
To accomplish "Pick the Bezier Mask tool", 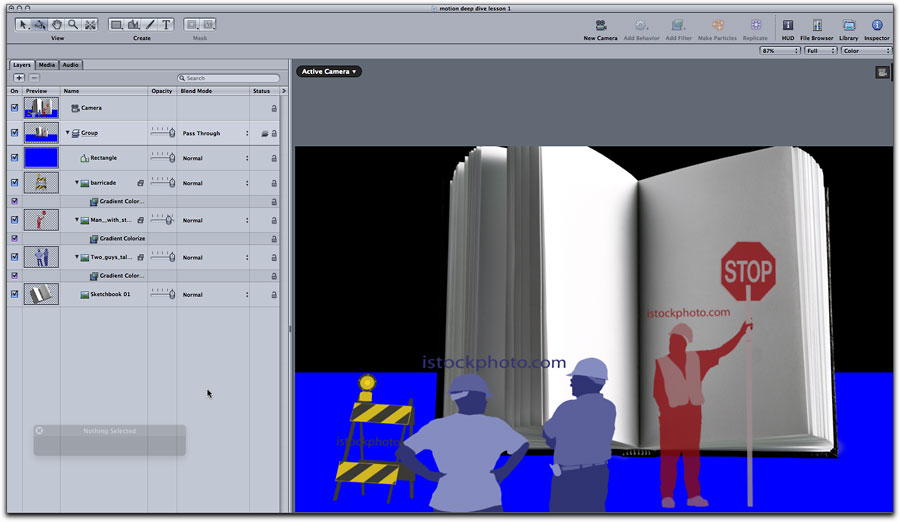I will [x=208, y=25].
